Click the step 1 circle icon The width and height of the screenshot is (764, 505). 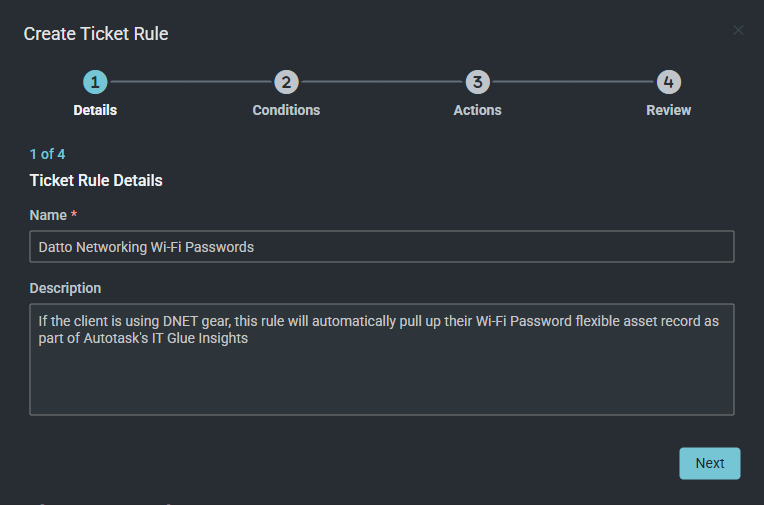pos(95,82)
